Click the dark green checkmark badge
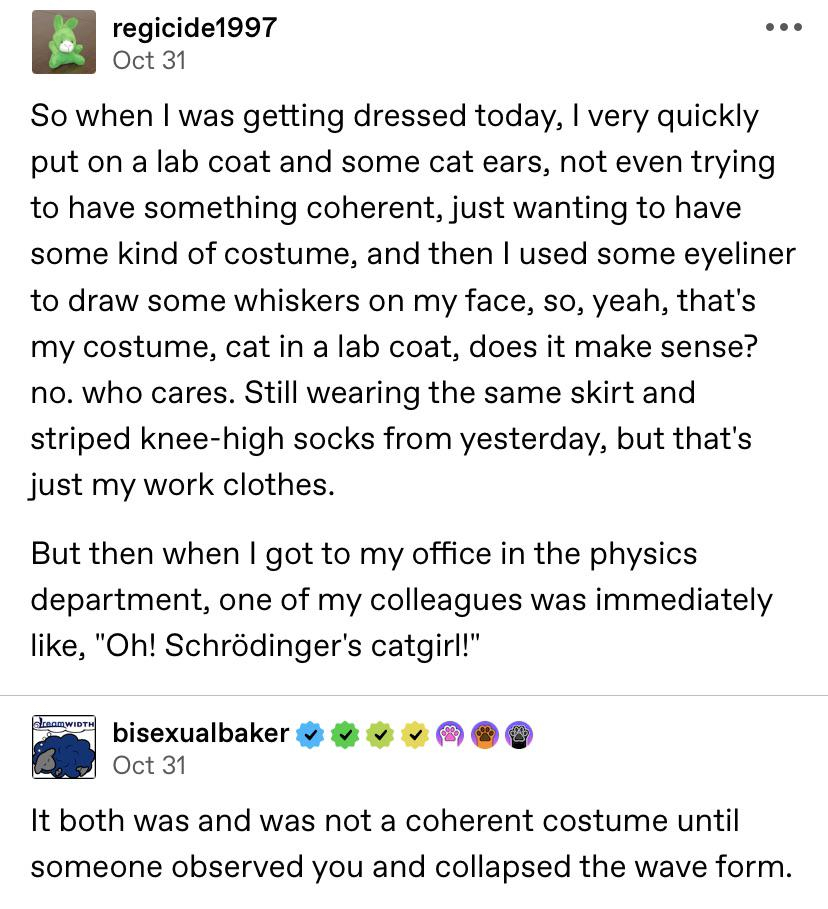Viewport: 828px width, 909px height. [x=345, y=734]
